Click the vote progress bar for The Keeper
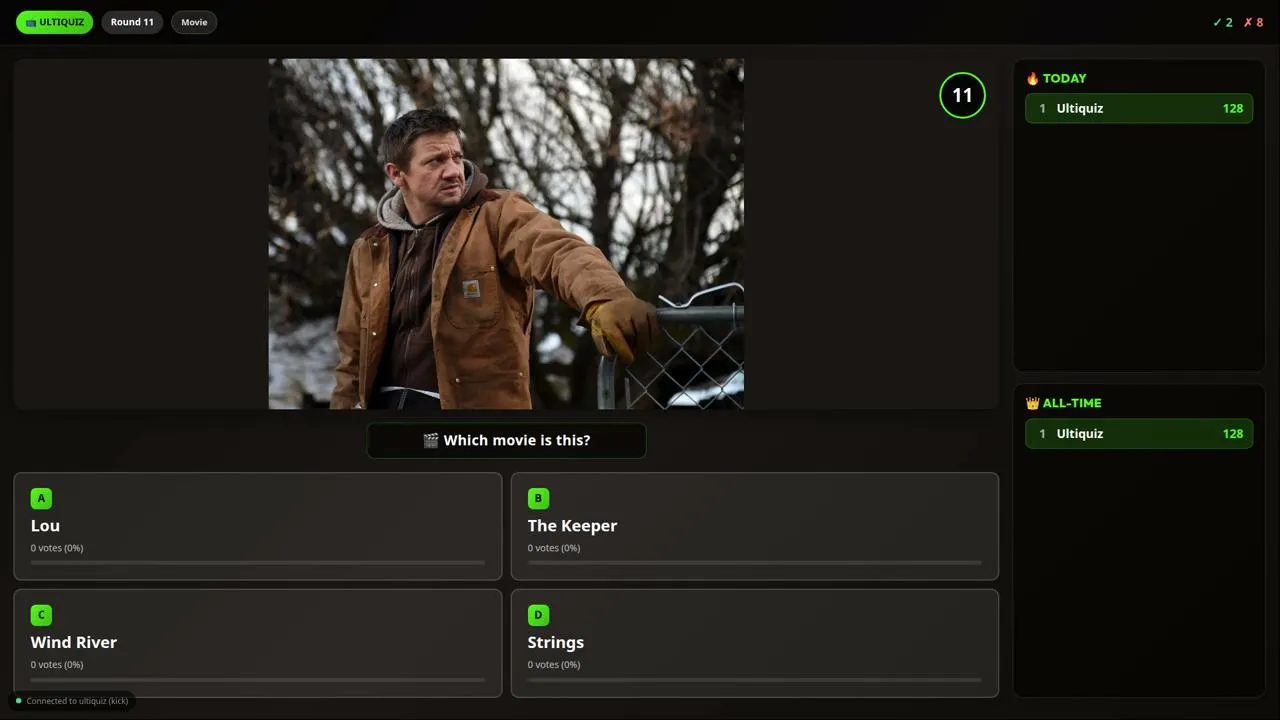Image resolution: width=1280 pixels, height=720 pixels. pyautogui.click(x=755, y=563)
